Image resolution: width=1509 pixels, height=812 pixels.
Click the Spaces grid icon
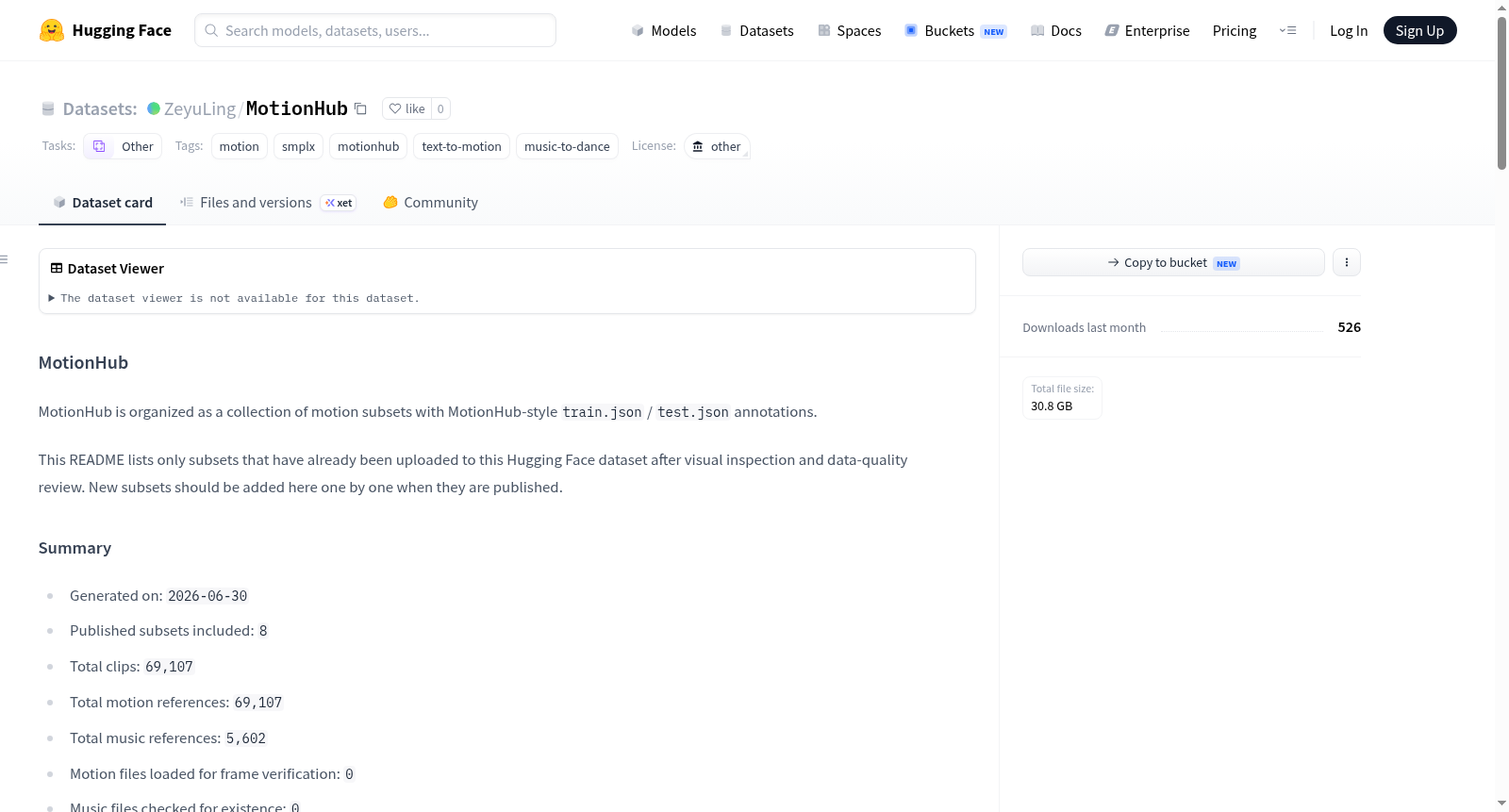[x=824, y=30]
